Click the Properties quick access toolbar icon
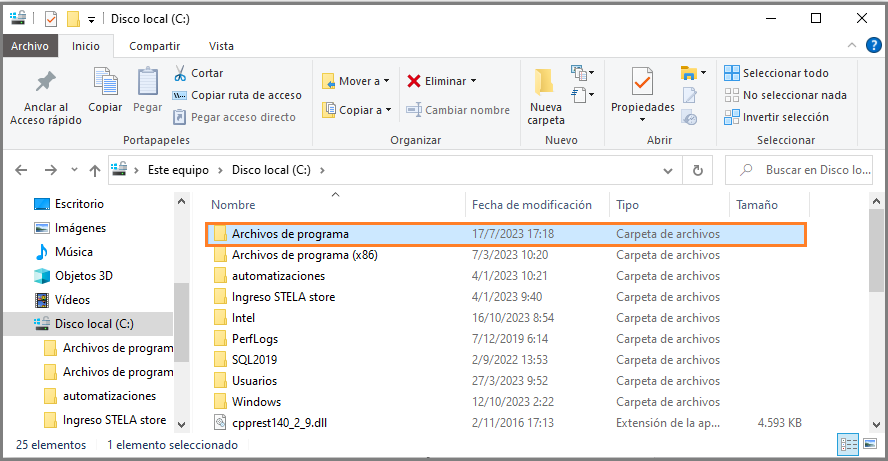888x461 pixels. [x=51, y=19]
